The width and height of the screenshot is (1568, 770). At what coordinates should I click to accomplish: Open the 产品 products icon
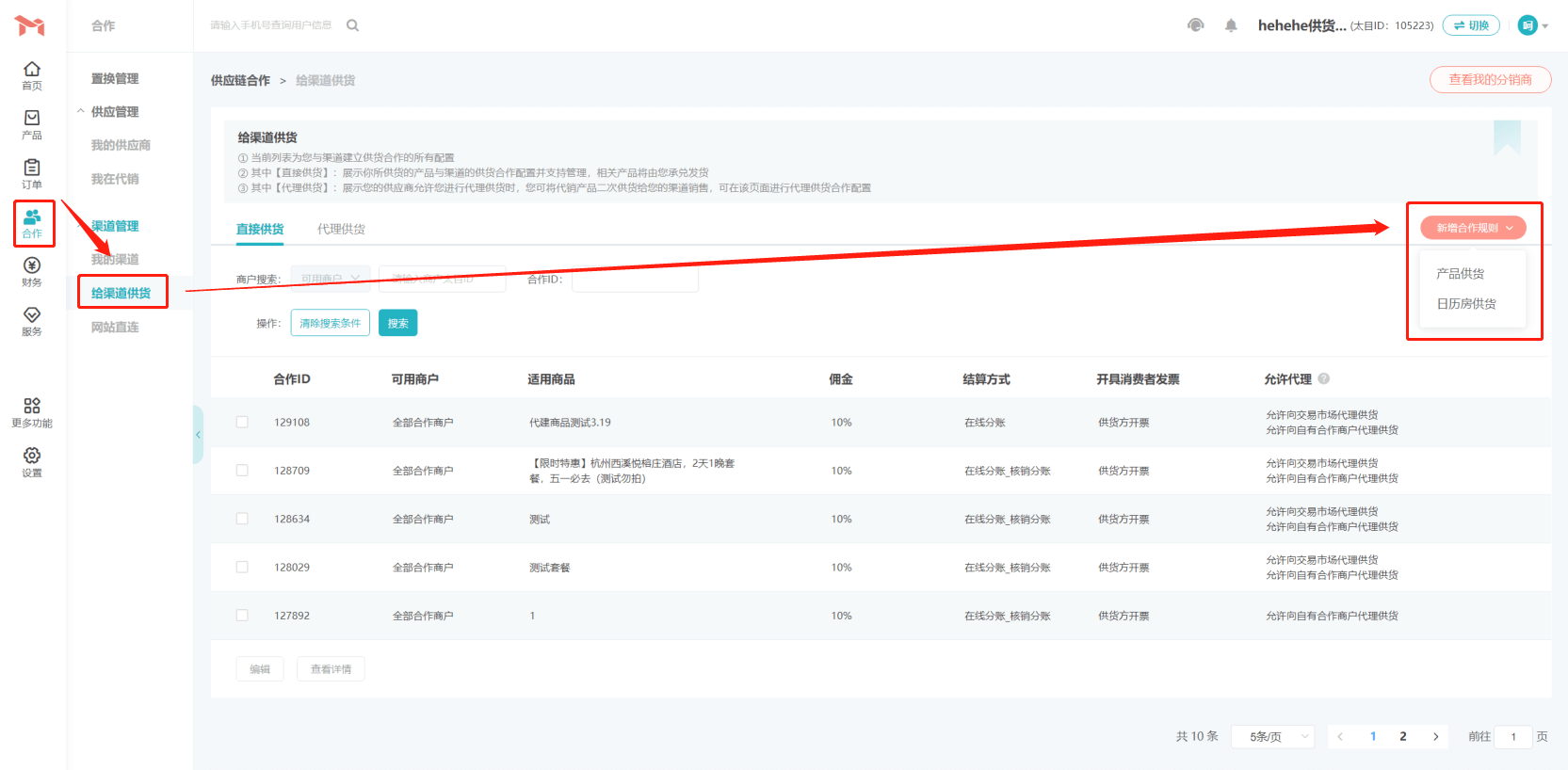pos(32,124)
